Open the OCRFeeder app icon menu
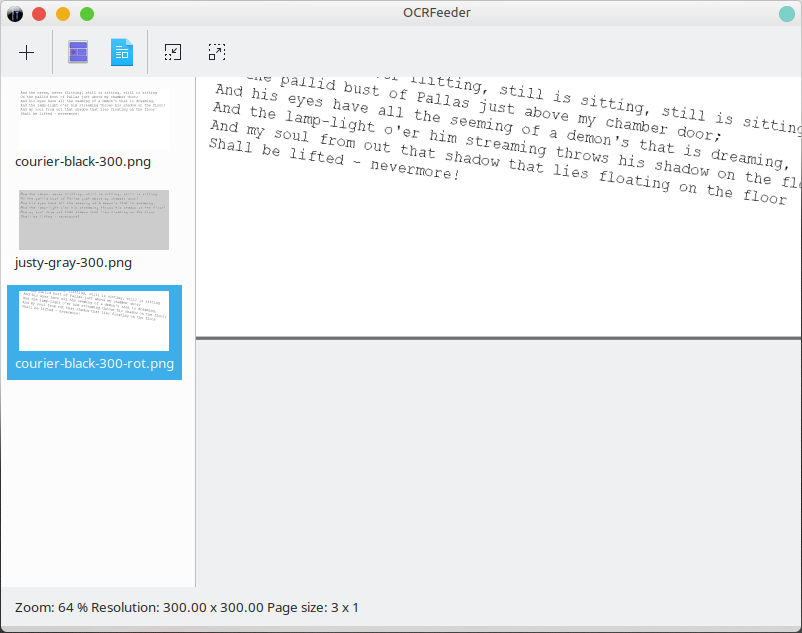The image size is (802, 633). click(x=15, y=14)
